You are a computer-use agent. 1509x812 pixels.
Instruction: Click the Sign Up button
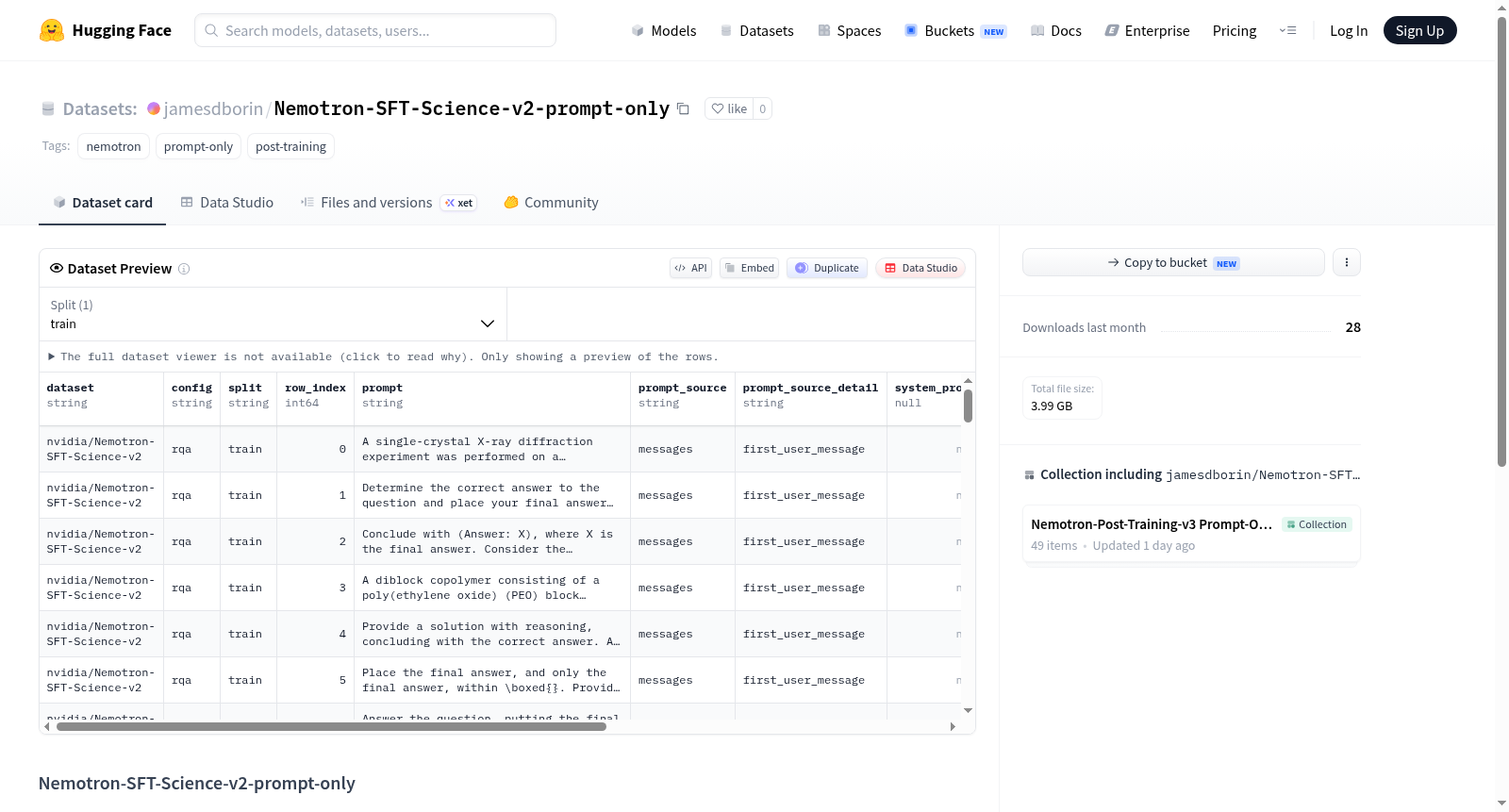[1419, 30]
